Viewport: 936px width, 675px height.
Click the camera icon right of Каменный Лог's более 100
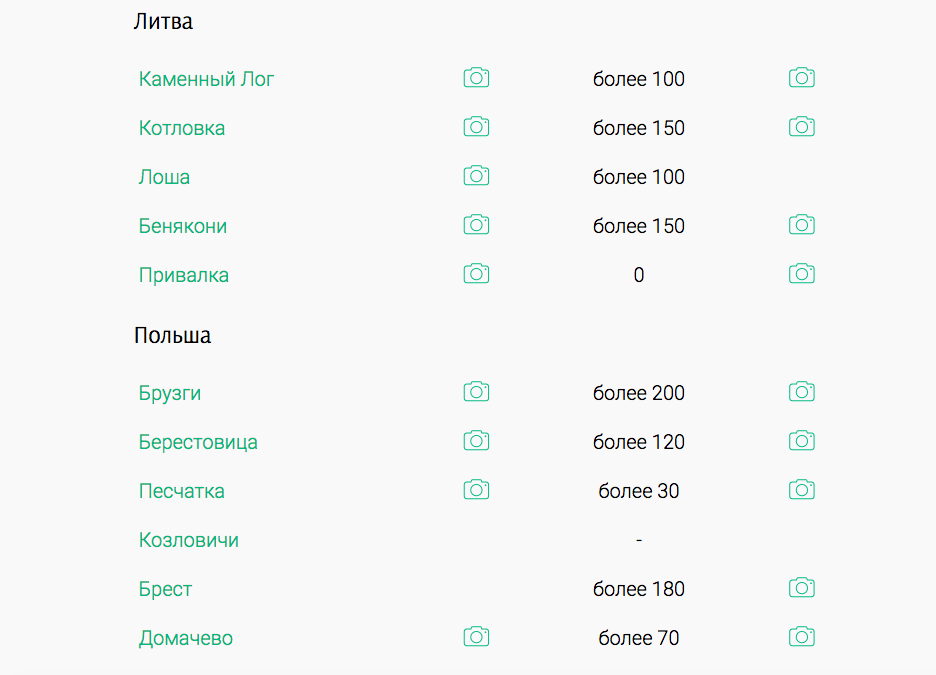tap(801, 78)
